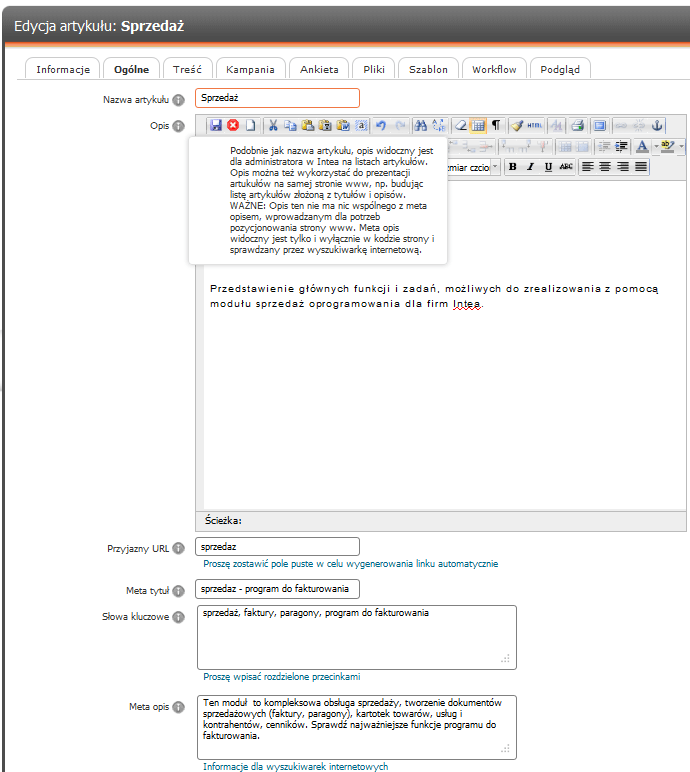Screen dimensions: 690x772
Task: Toggle underline formatting
Action: coord(548,167)
